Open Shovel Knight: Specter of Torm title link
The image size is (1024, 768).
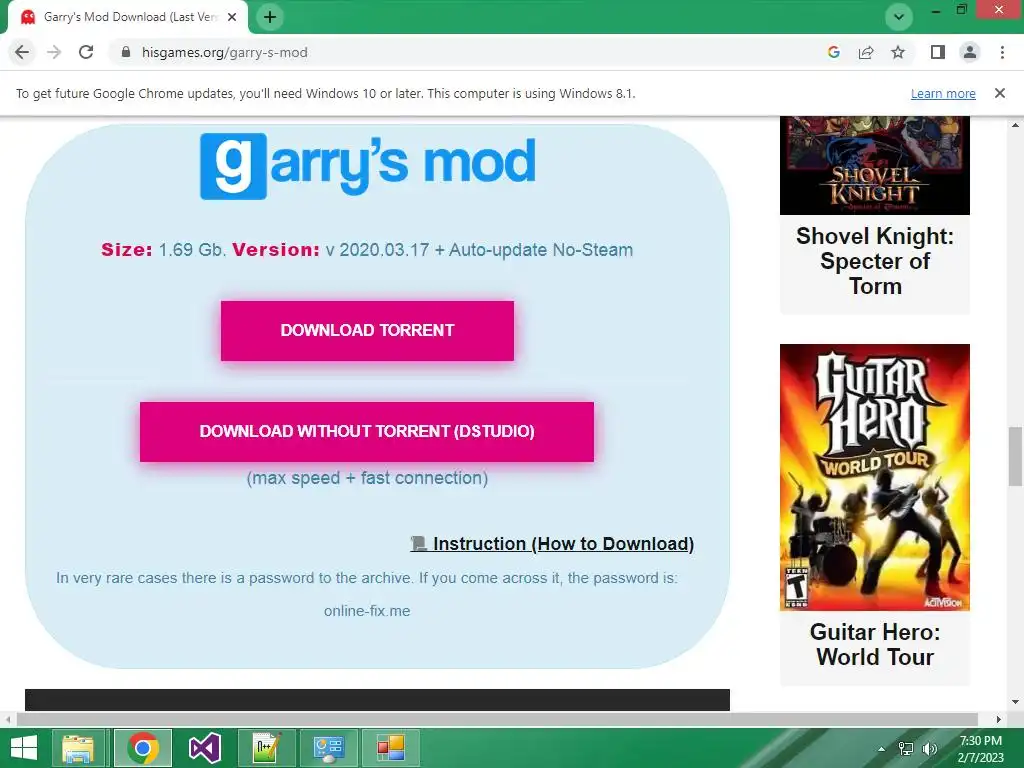(874, 261)
